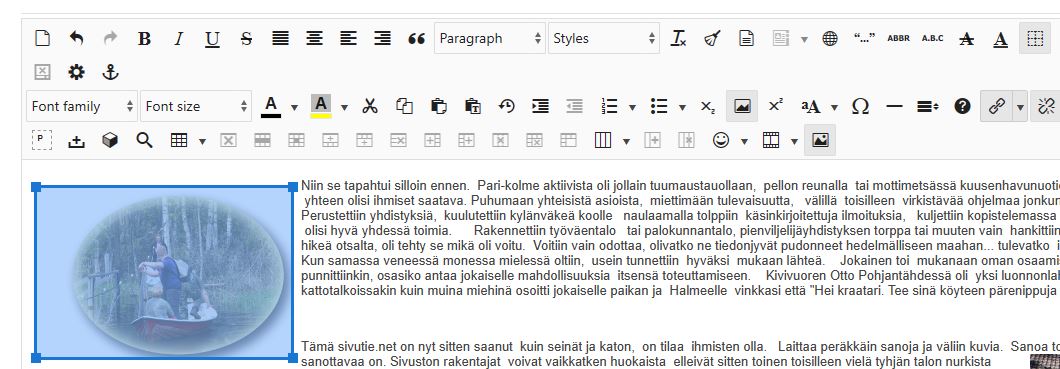Click the ABBR abbreviation button
The height and width of the screenshot is (369, 1060).
tap(898, 39)
